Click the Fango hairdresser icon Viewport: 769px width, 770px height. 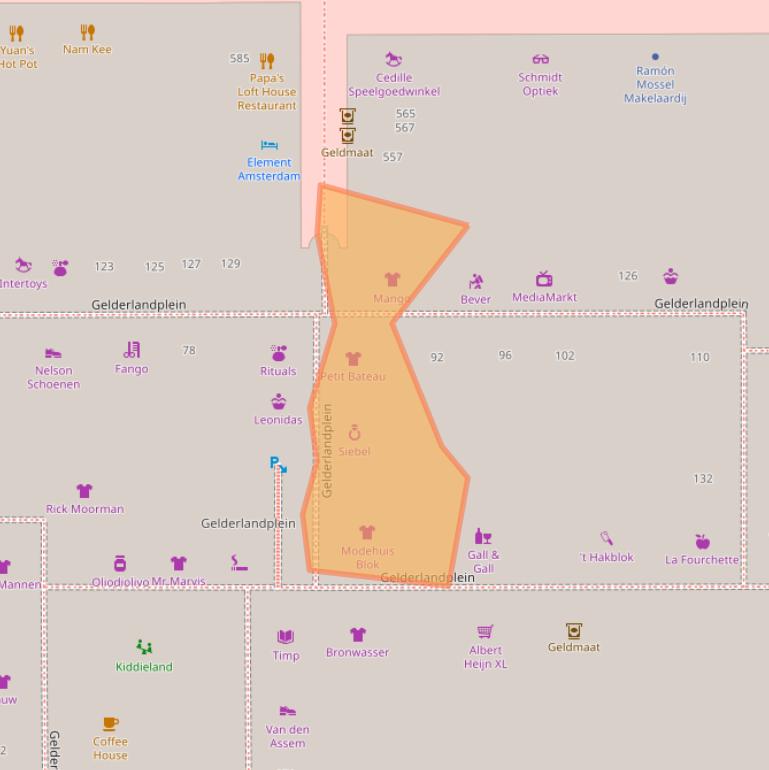[132, 350]
